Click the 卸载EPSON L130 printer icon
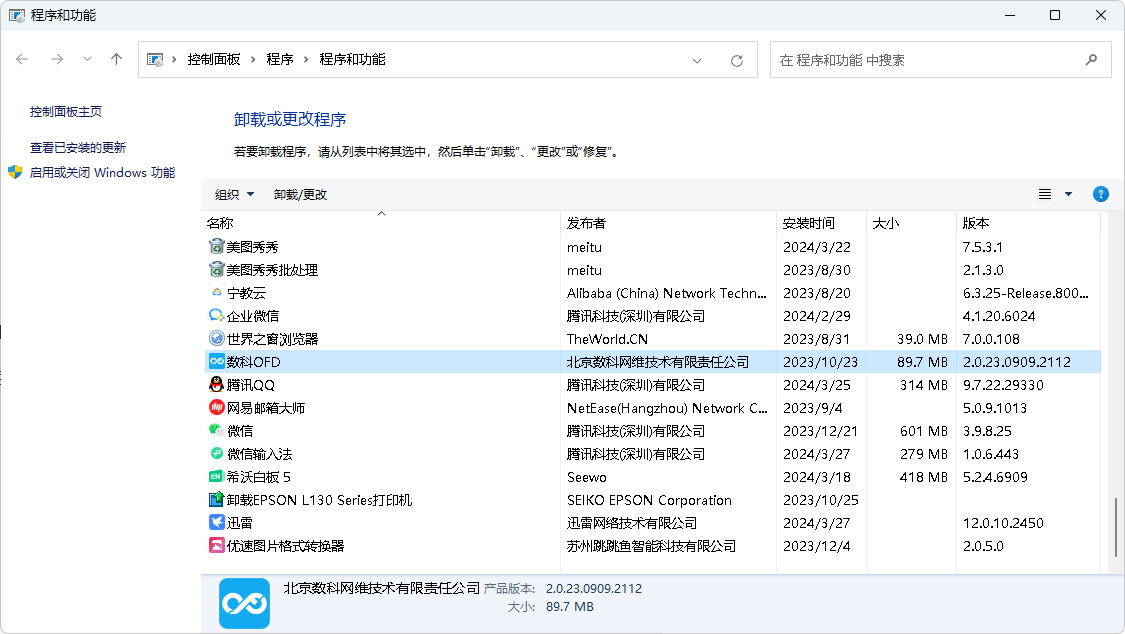Image resolution: width=1125 pixels, height=634 pixels. click(216, 499)
